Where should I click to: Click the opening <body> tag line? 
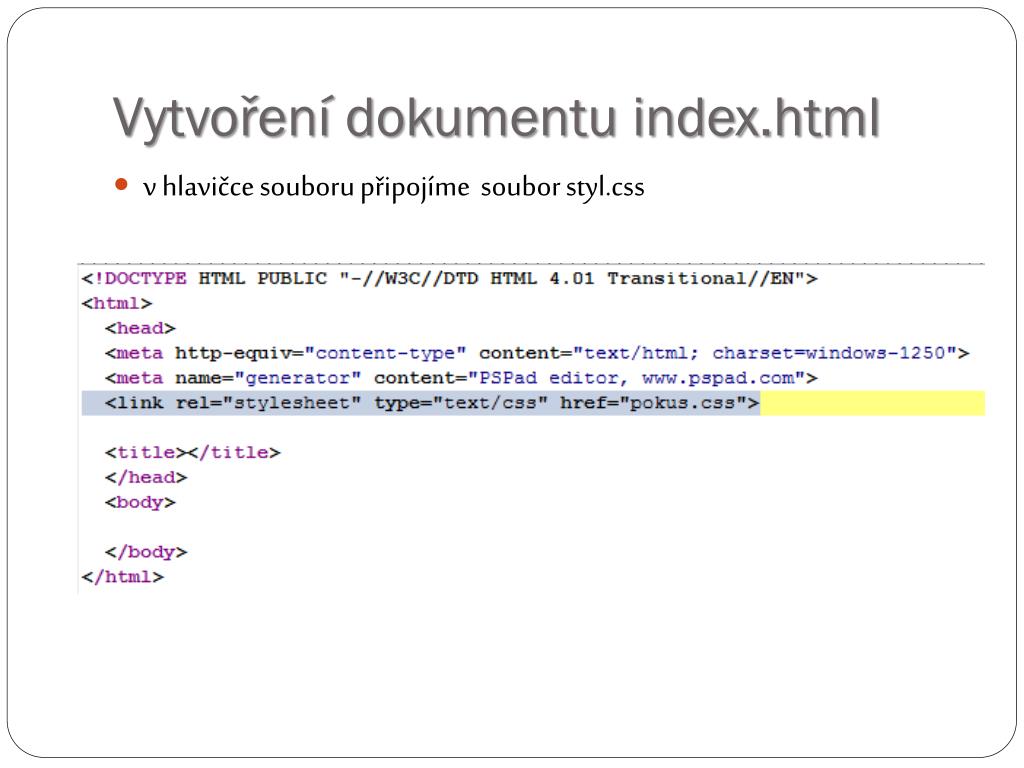point(140,502)
